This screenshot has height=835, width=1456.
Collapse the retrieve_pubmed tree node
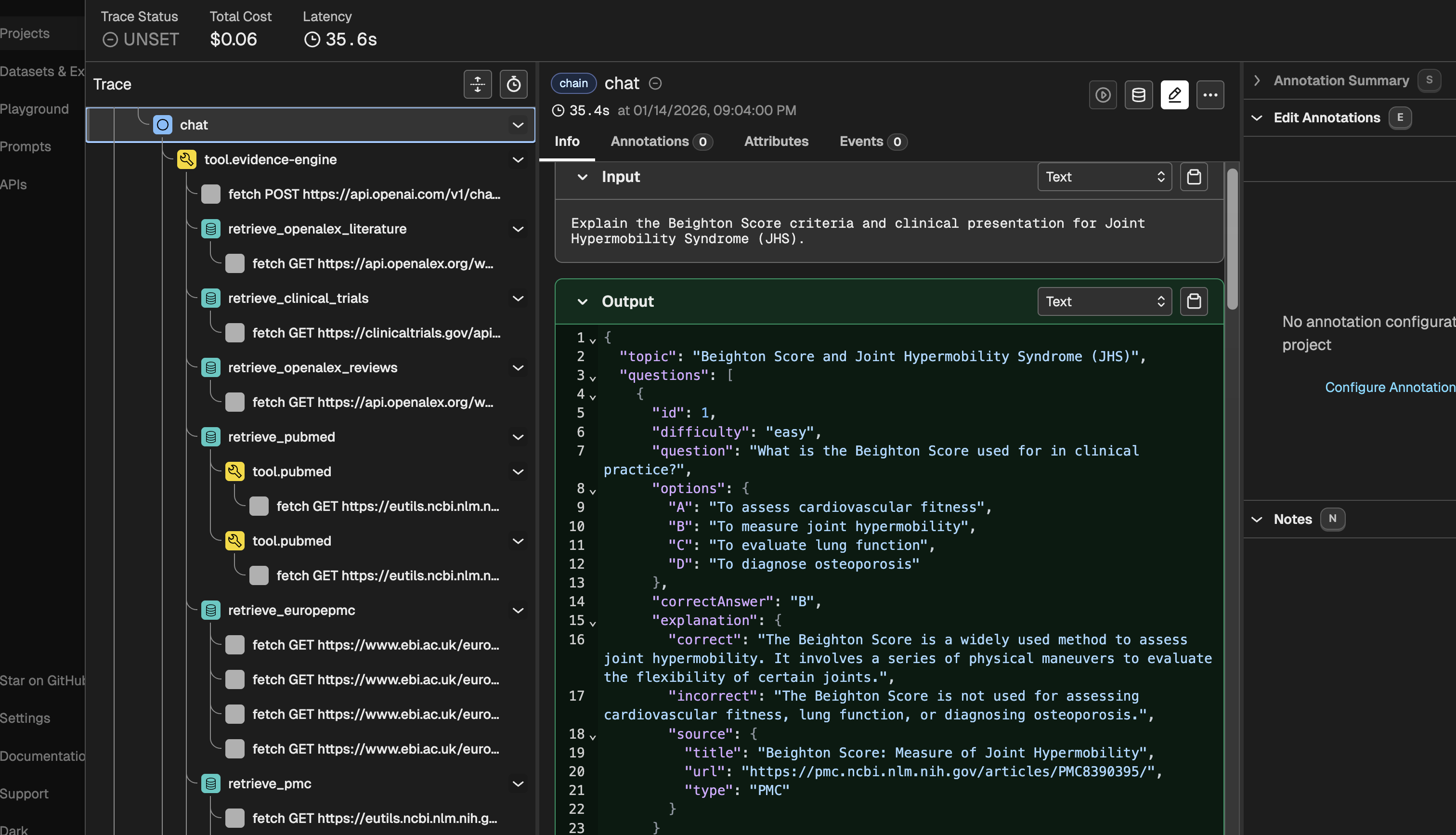(x=518, y=437)
